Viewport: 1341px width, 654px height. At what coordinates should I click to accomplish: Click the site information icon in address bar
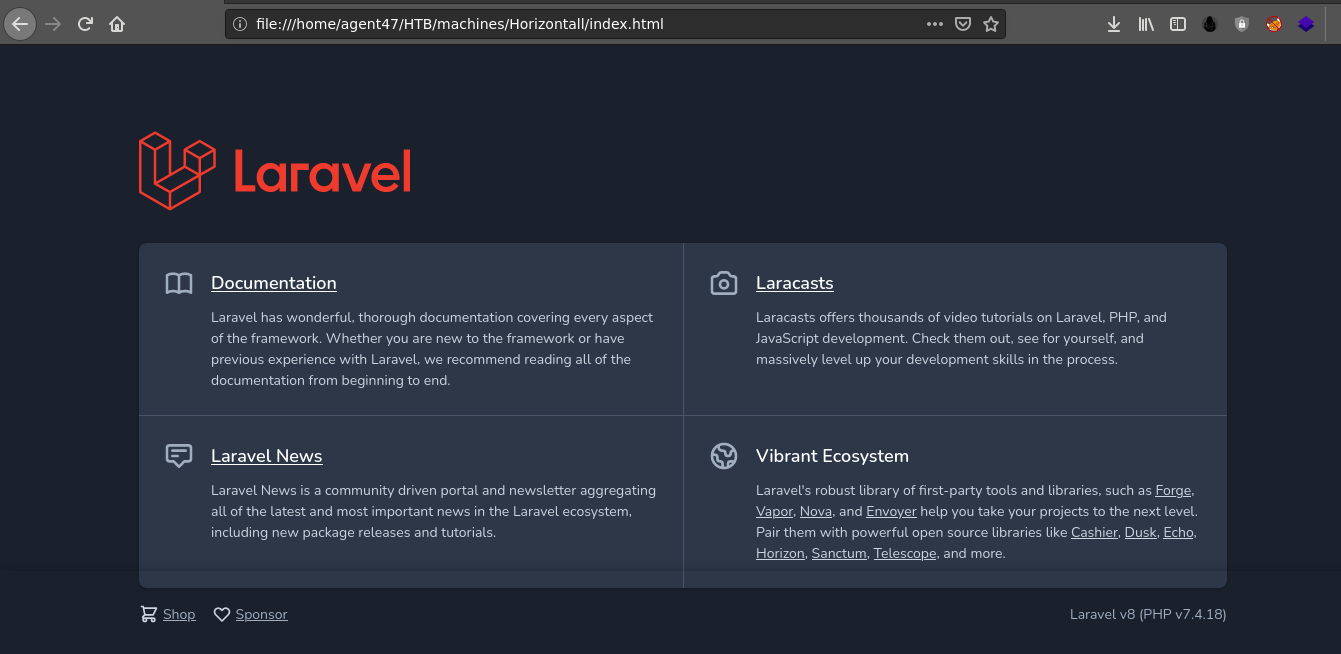point(240,24)
